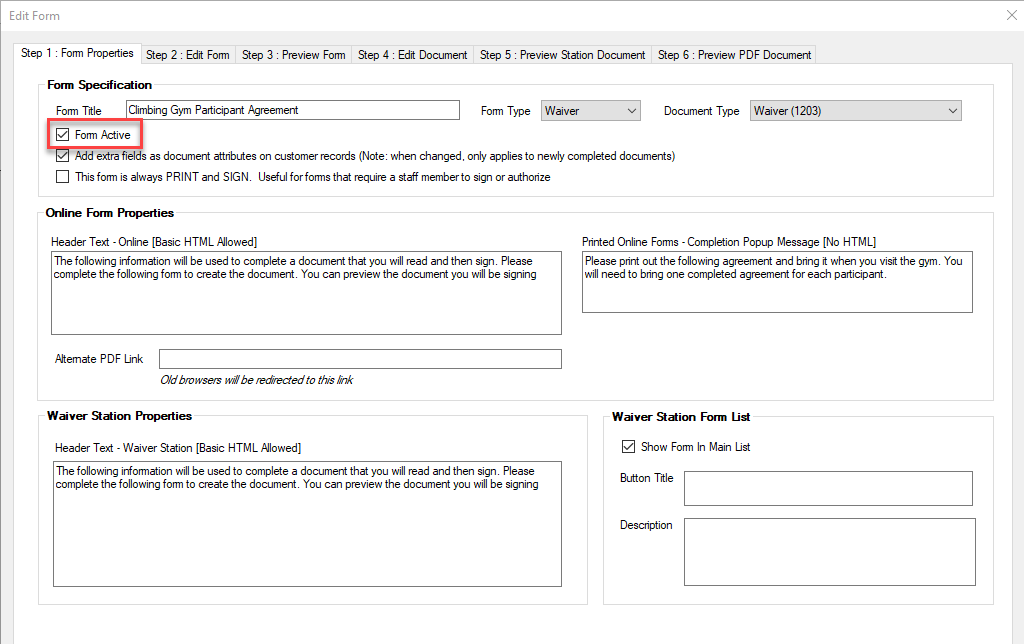
Task: Expand the Document Type dropdown
Action: tap(856, 111)
